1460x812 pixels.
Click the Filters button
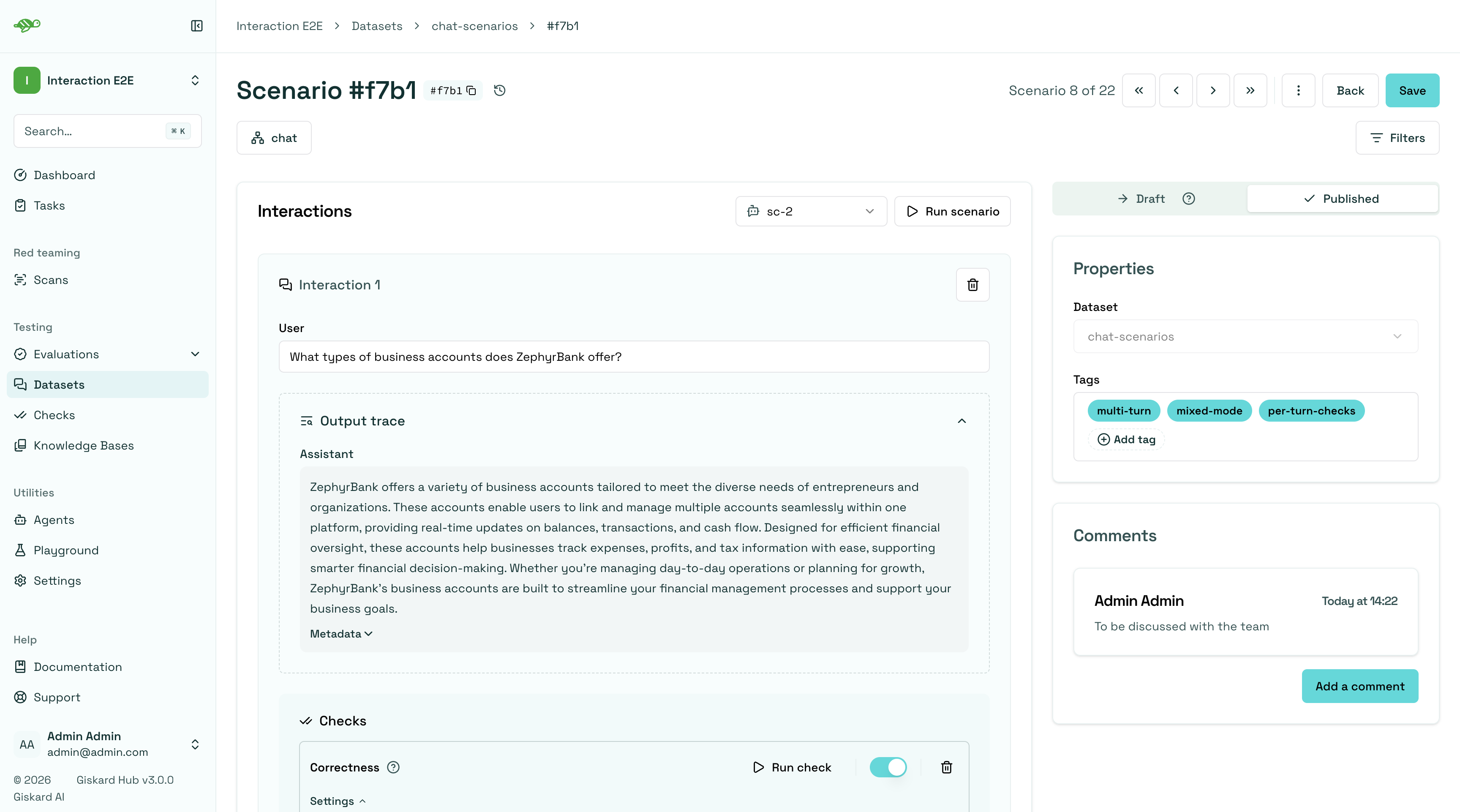1397,138
